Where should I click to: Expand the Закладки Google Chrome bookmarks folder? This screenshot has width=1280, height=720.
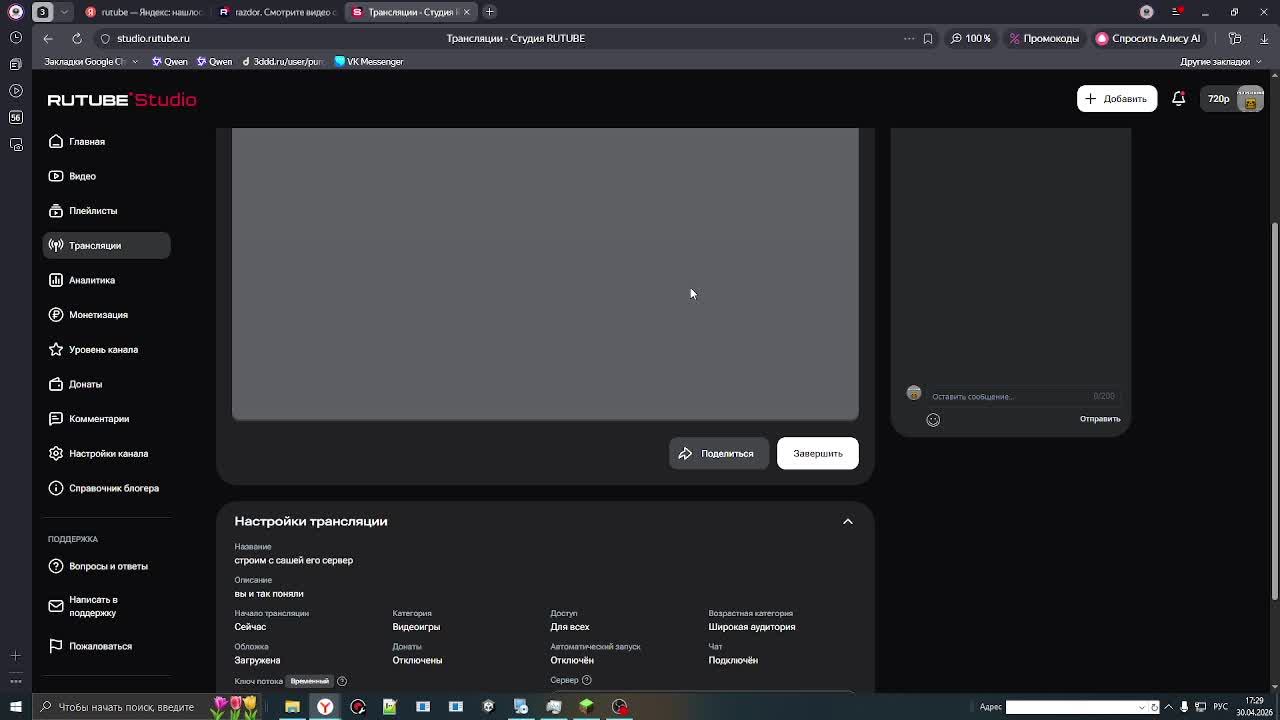click(91, 62)
